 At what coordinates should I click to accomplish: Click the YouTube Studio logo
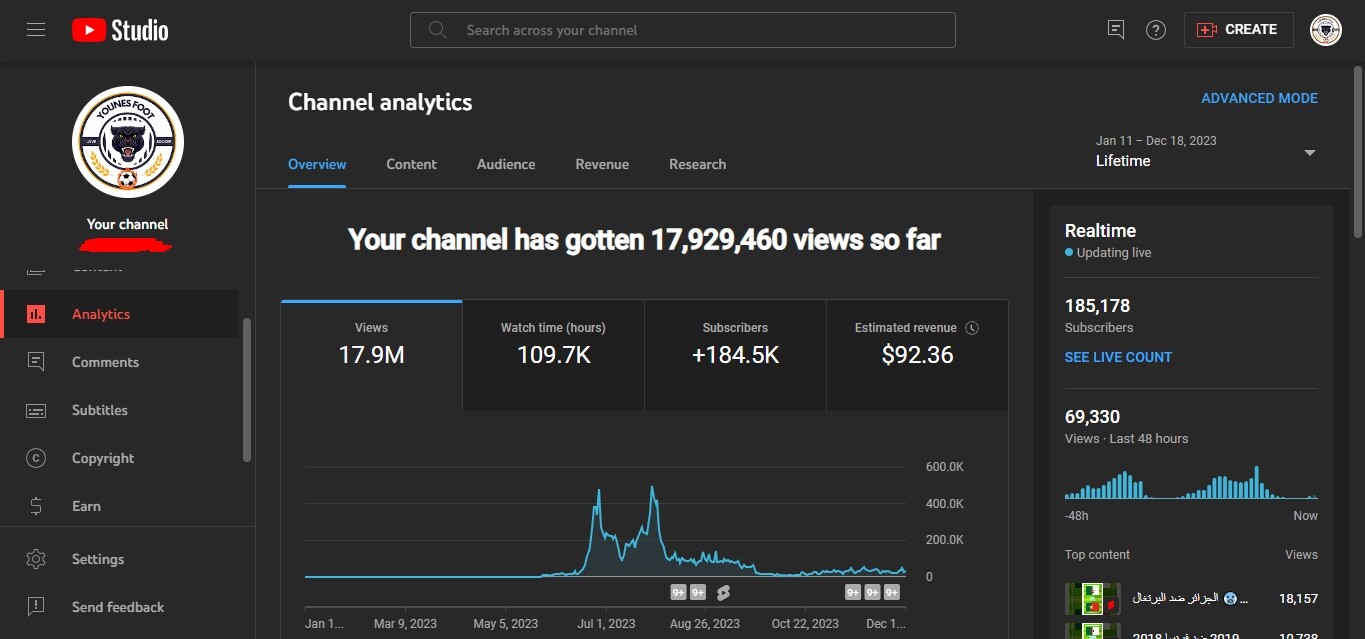pyautogui.click(x=120, y=30)
